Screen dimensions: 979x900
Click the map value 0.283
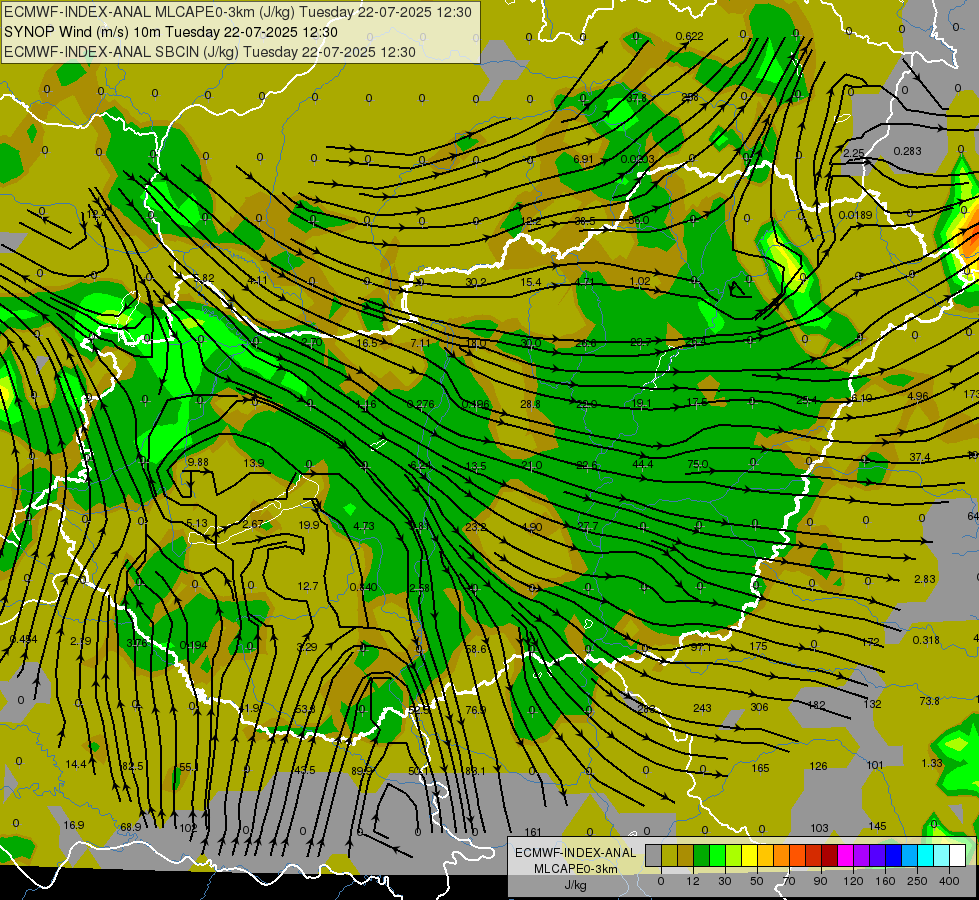click(907, 151)
